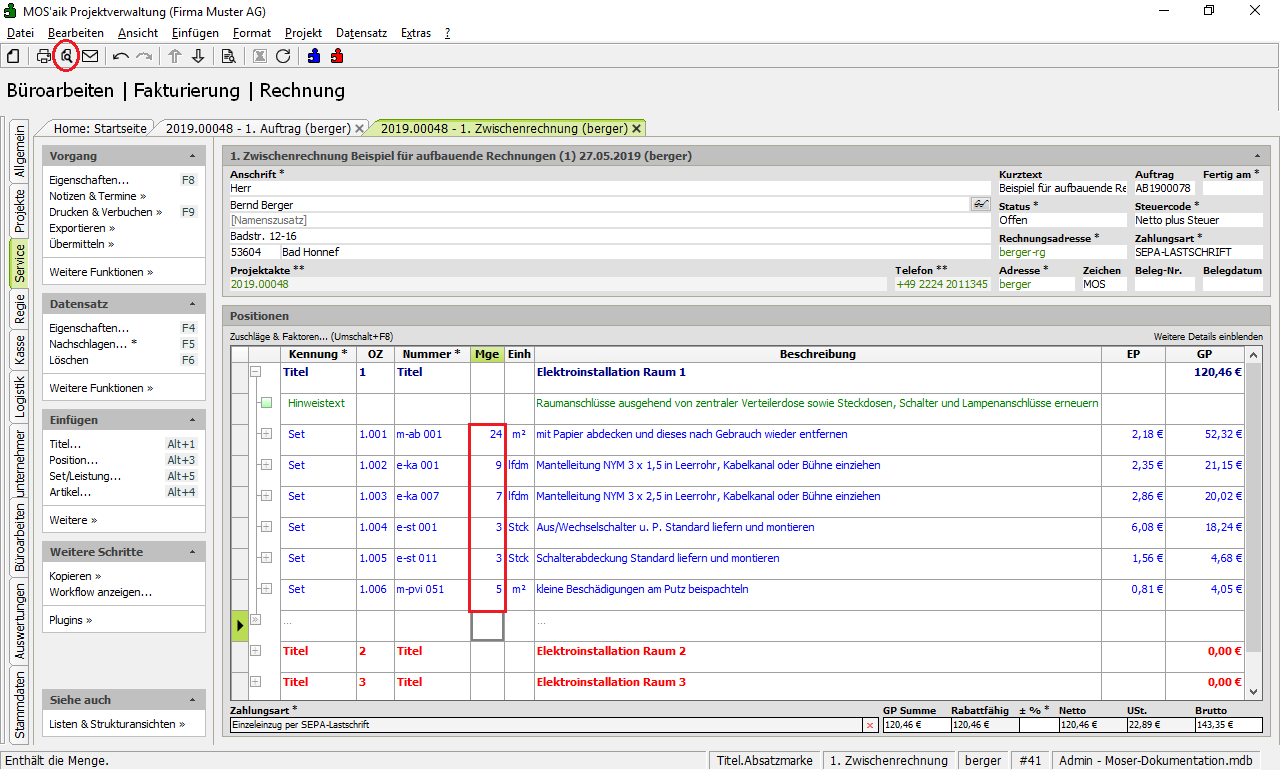1280x770 pixels.
Task: Click the refresh circular arrow icon
Action: [x=283, y=56]
